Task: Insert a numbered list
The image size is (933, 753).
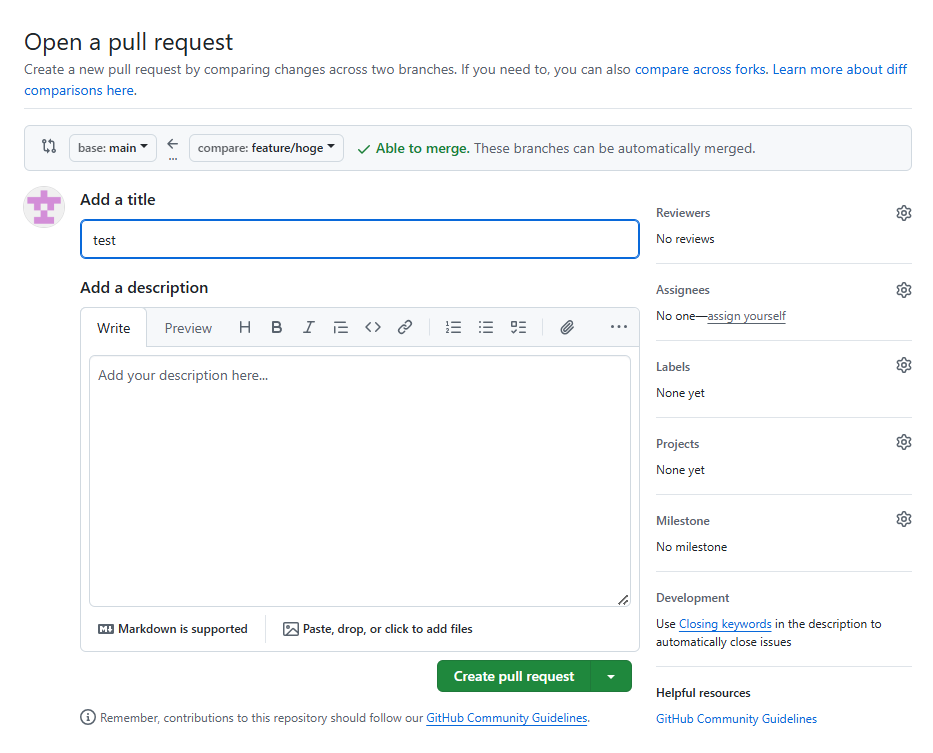Action: tap(454, 327)
